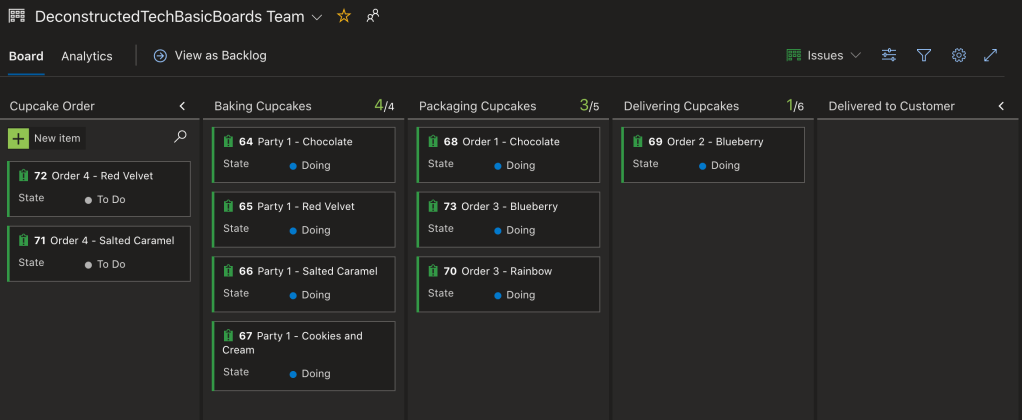Screen dimensions: 1022x420
Task: Open board settings gear icon
Action: click(x=958, y=55)
